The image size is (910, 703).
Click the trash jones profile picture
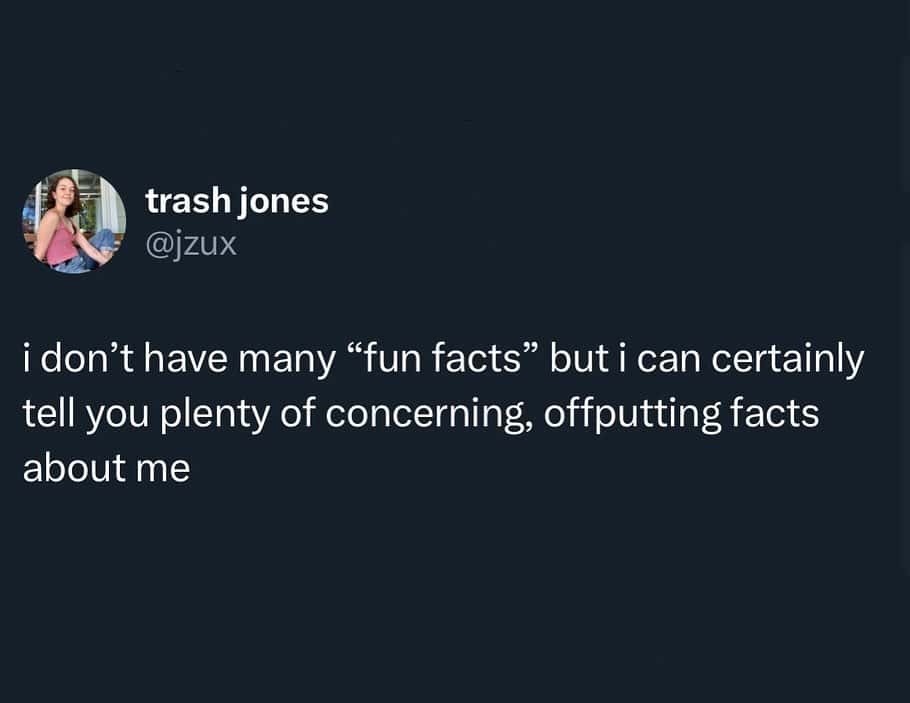tap(74, 221)
